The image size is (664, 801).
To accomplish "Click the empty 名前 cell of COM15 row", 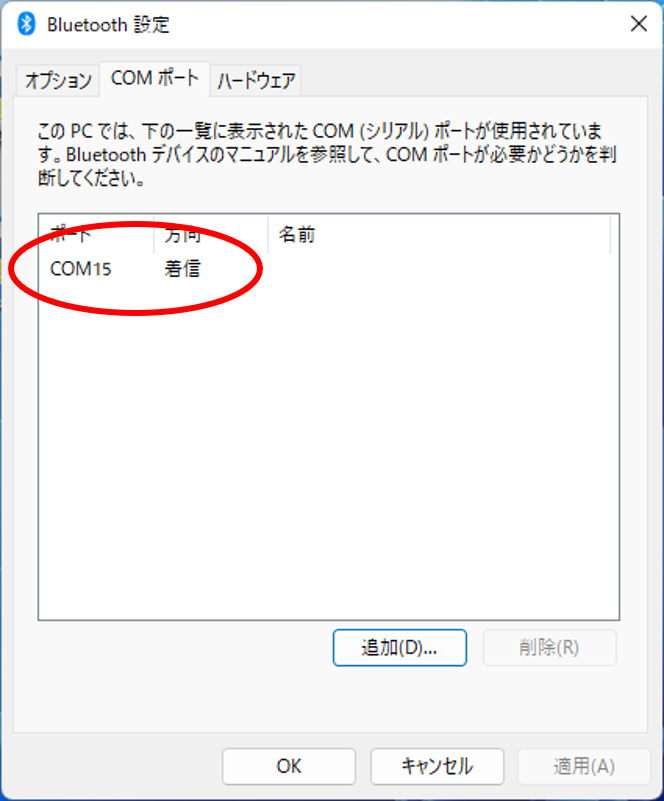I will click(439, 269).
